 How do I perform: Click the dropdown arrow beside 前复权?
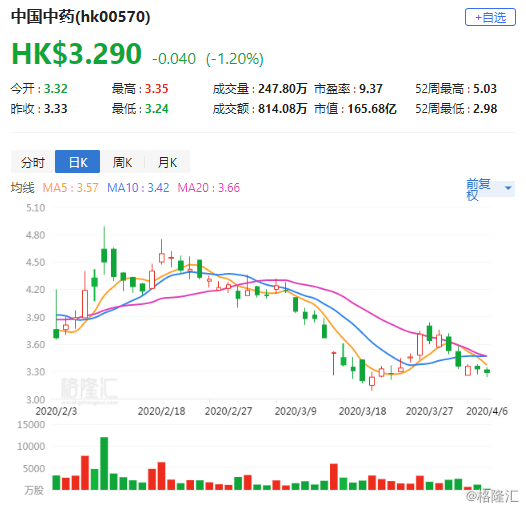pos(508,188)
